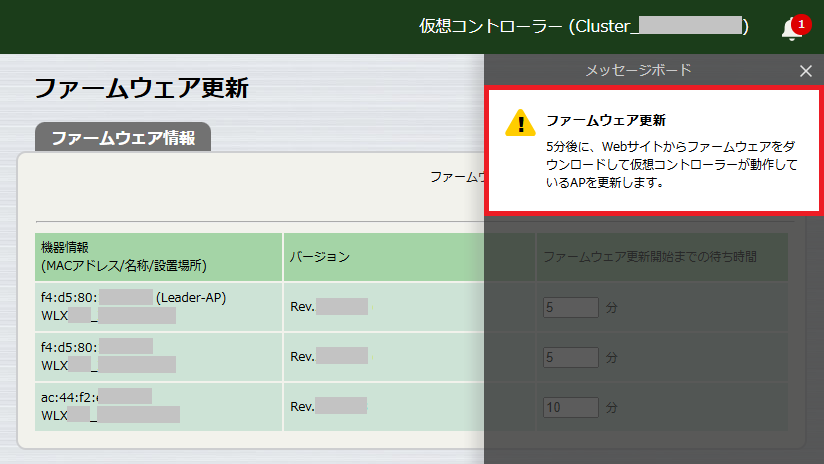Click the ファームウェア更新 page heading
The width and height of the screenshot is (824, 464).
(141, 88)
